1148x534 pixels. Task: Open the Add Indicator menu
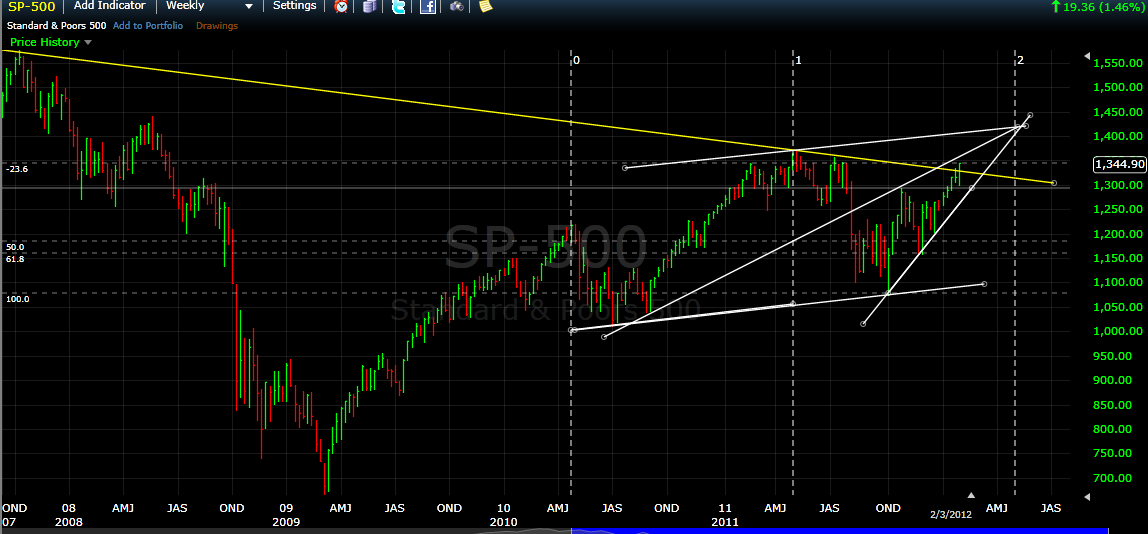click(x=110, y=6)
